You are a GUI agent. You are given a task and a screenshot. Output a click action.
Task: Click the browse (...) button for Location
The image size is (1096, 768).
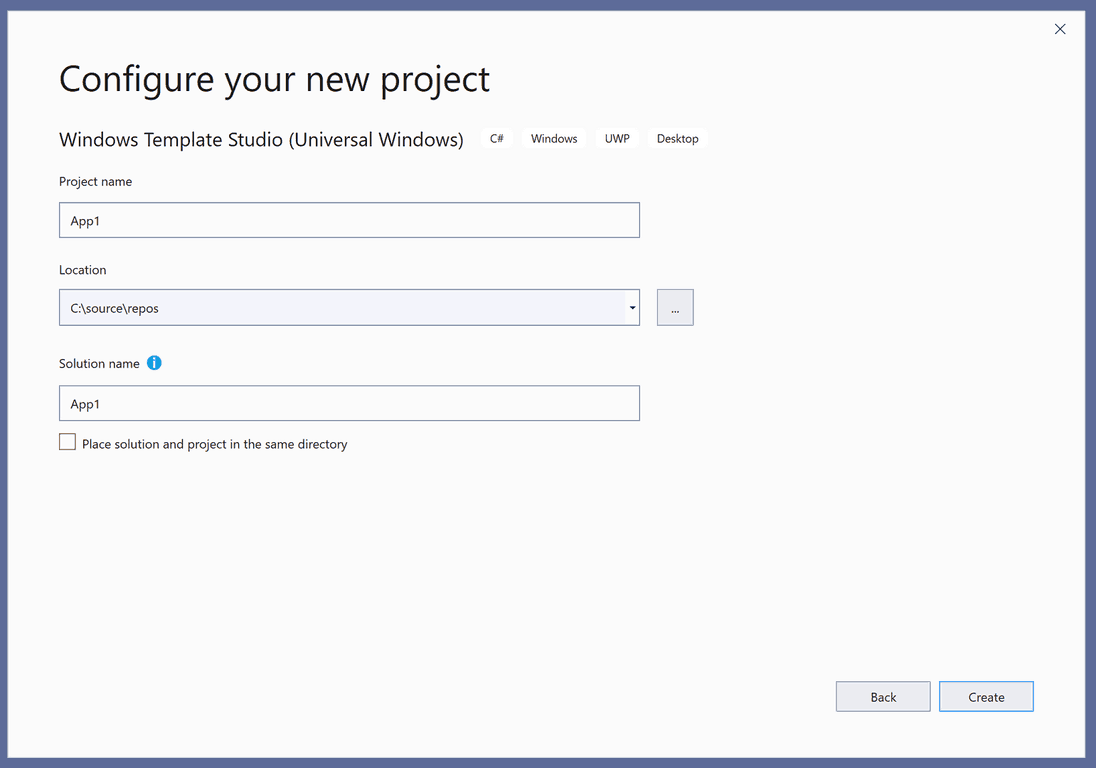point(675,307)
